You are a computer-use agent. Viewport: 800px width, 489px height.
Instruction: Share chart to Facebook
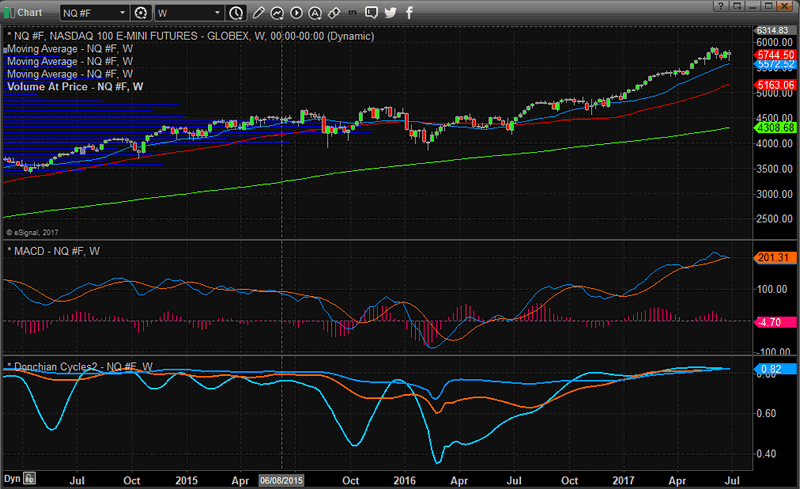click(408, 13)
